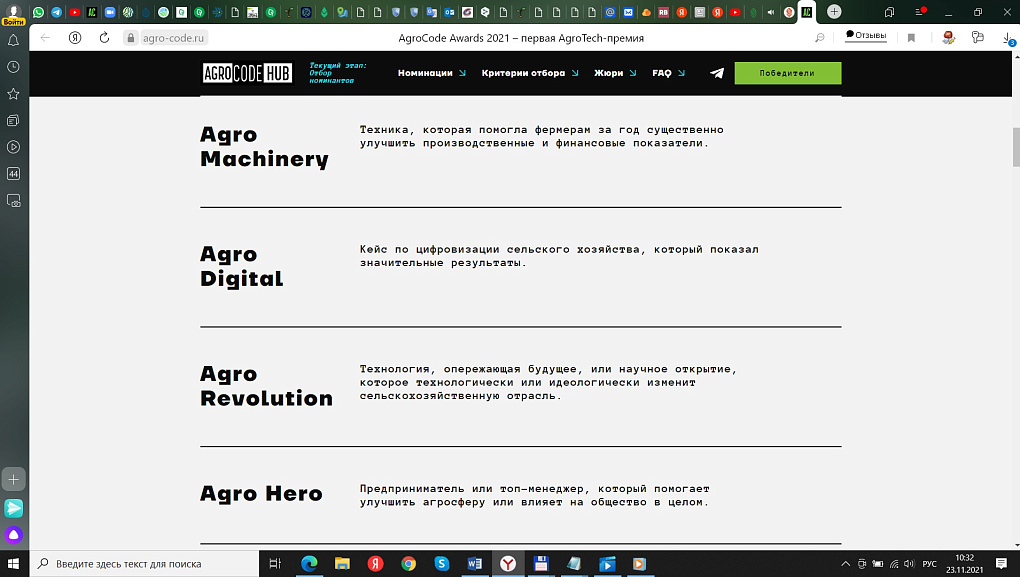The height and width of the screenshot is (577, 1020).
Task: Switch to Microsoft Word on the taskbar
Action: point(475,563)
